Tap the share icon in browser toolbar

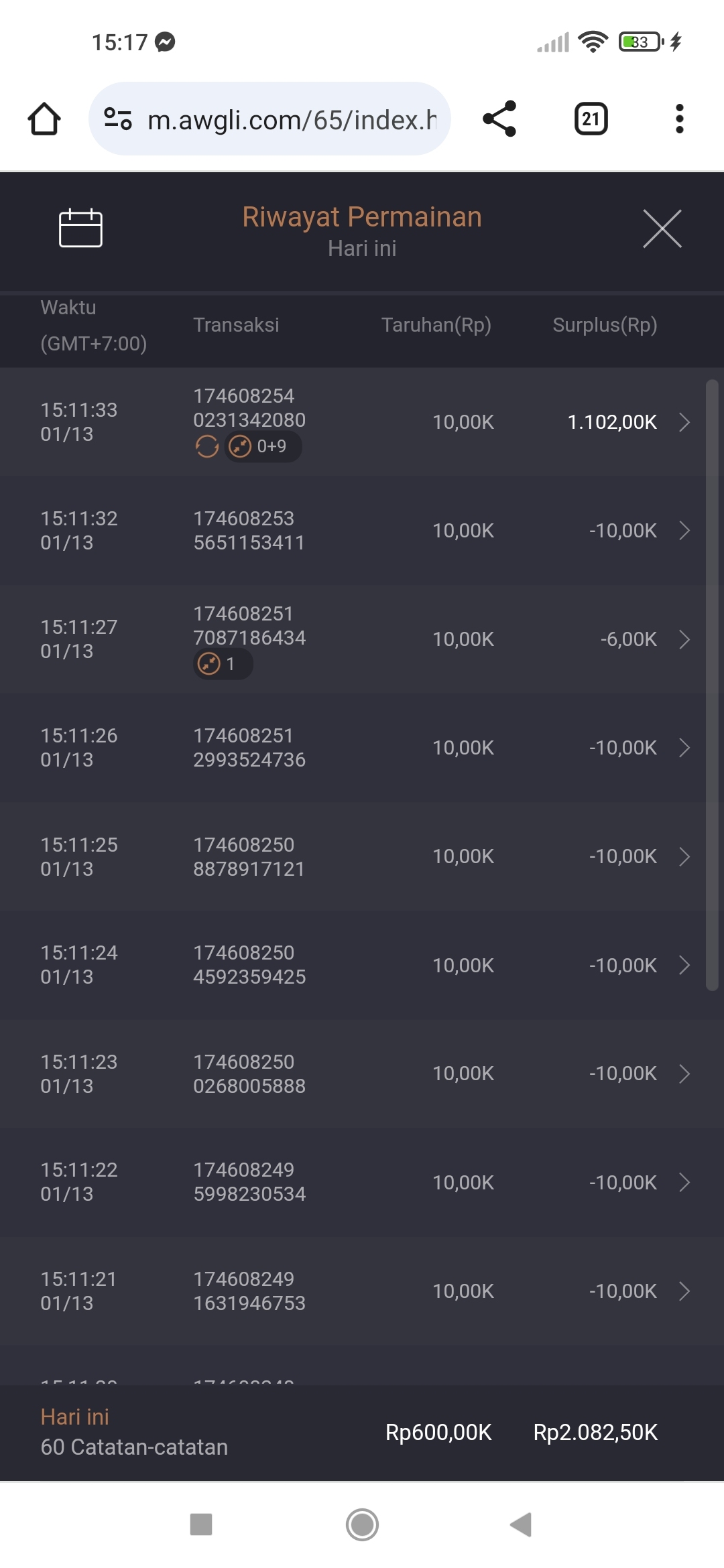(x=499, y=119)
